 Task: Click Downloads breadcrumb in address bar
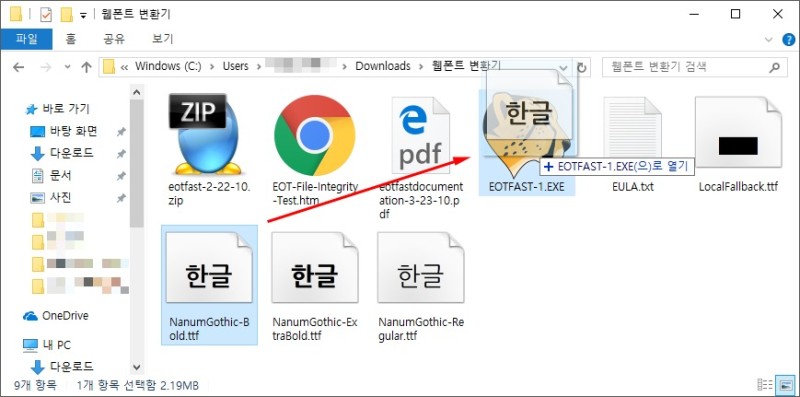[x=383, y=66]
